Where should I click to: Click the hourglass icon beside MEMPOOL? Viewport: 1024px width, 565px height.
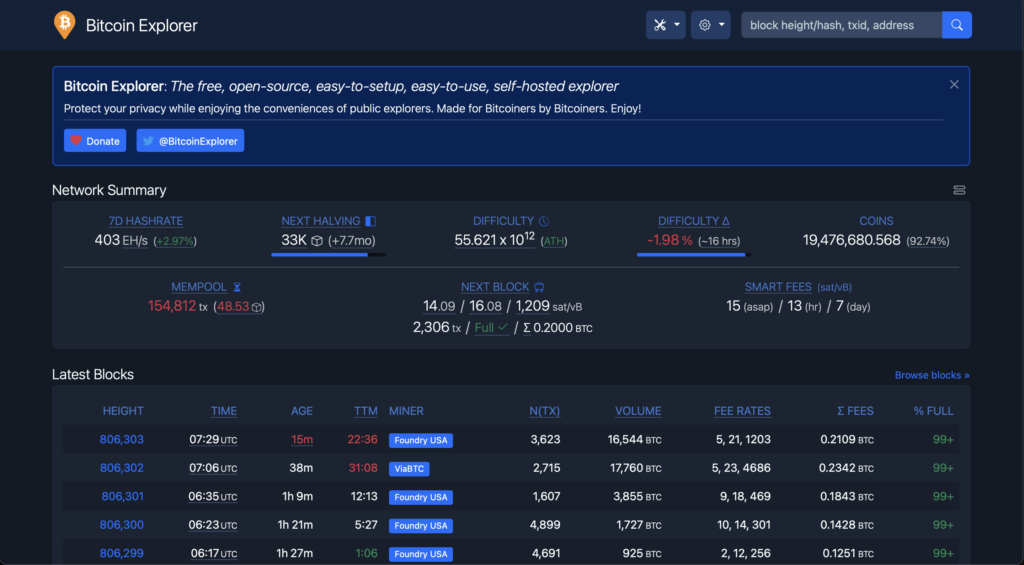[x=237, y=287]
